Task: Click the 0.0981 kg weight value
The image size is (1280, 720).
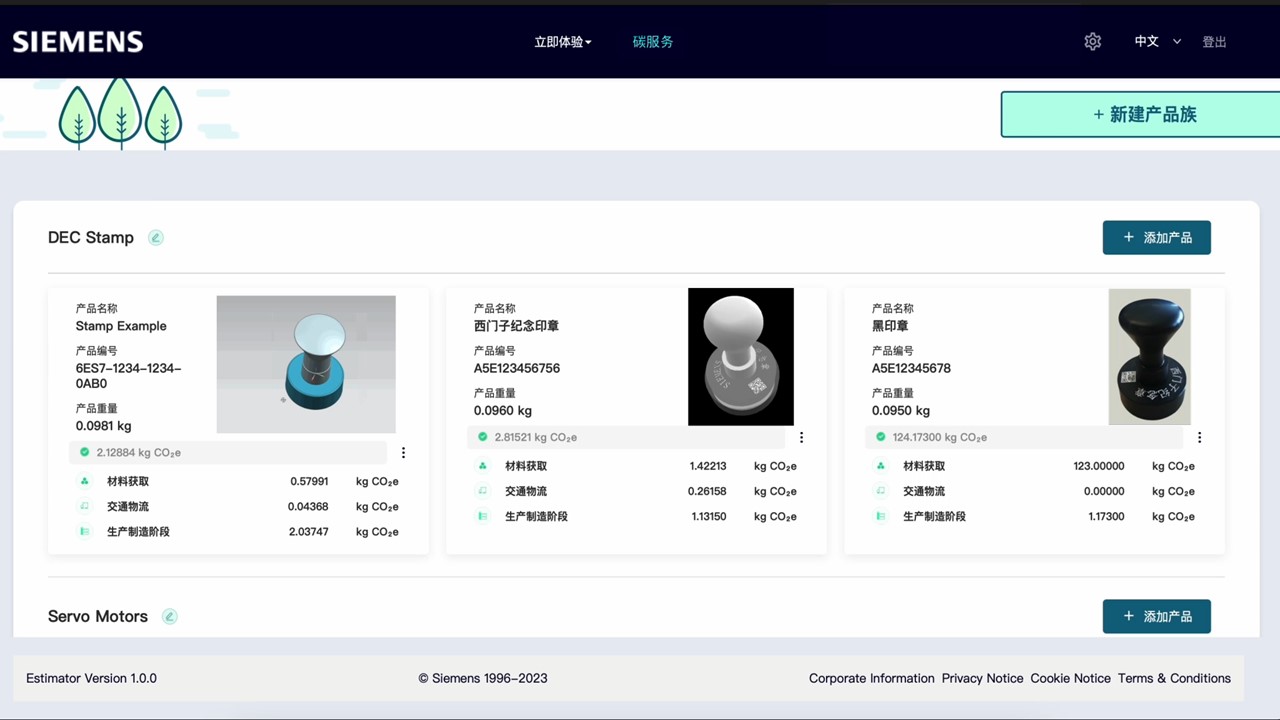Action: (104, 426)
